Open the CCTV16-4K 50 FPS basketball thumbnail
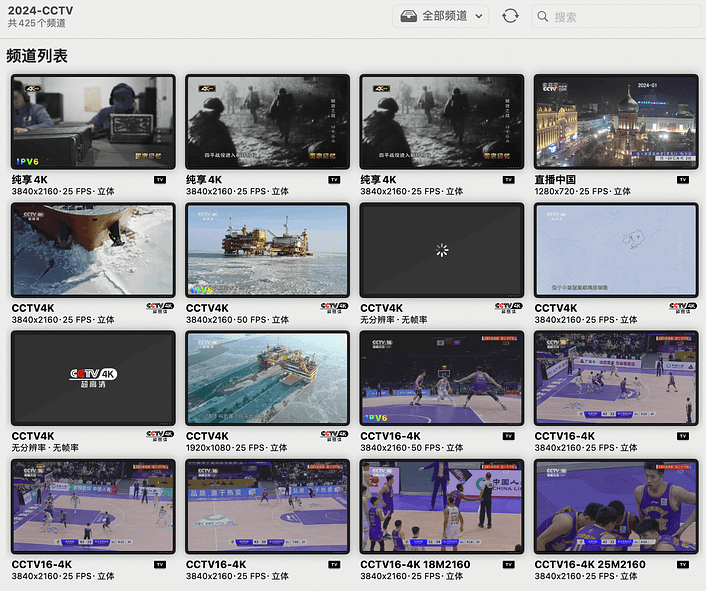Screen dimensions: 706x591 pos(442,379)
